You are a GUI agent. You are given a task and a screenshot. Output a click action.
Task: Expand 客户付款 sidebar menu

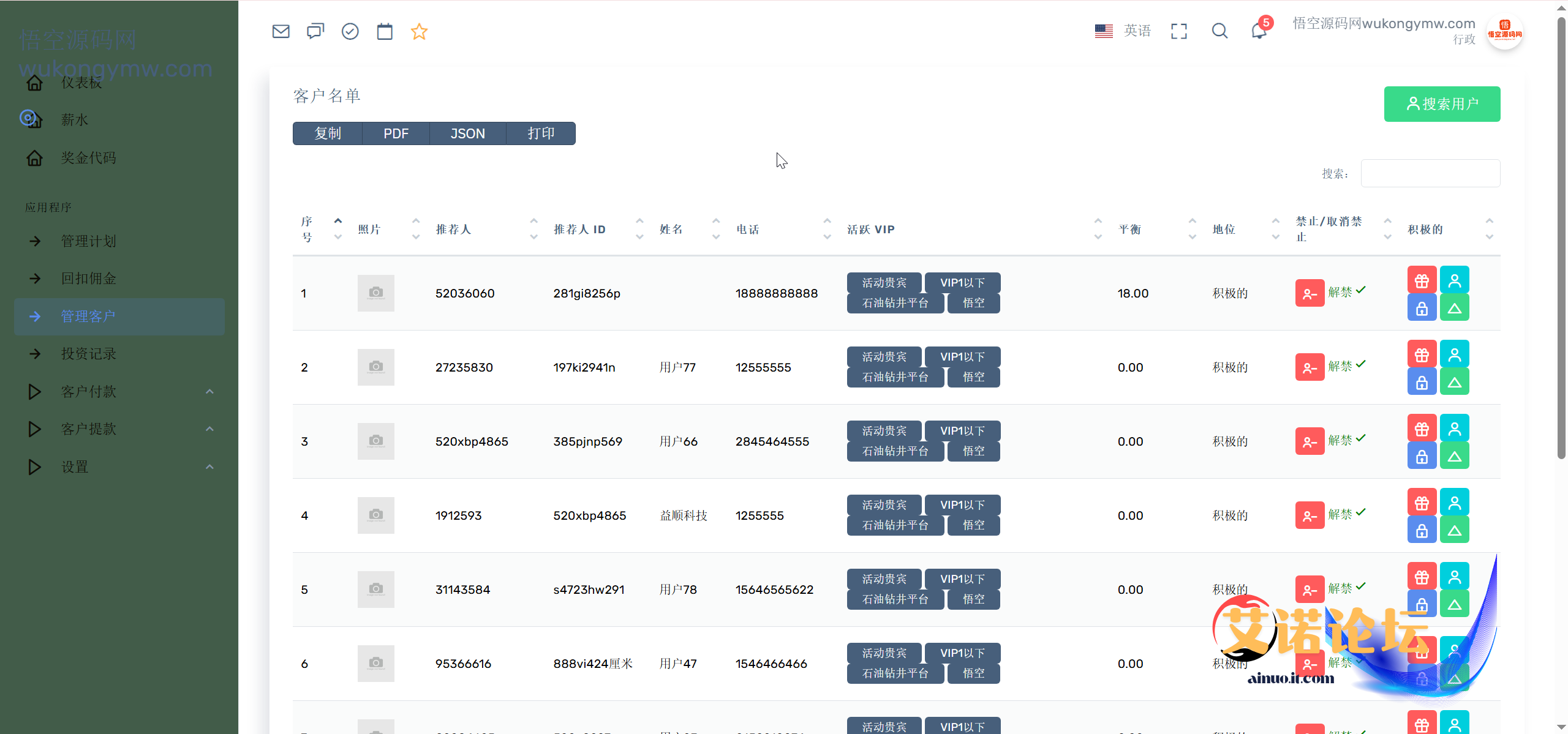pos(119,392)
